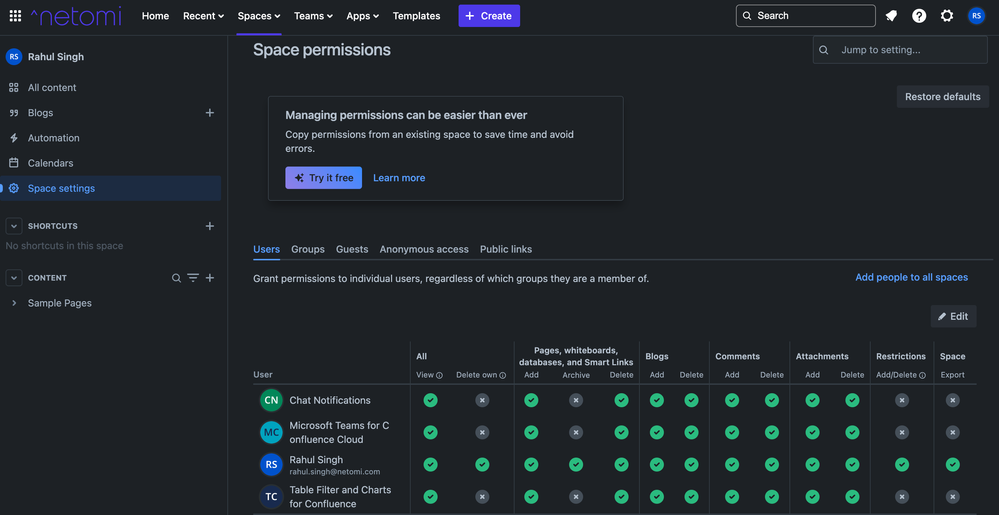The width and height of the screenshot is (999, 515).
Task: Open Space settings in the sidebar
Action: pos(111,189)
